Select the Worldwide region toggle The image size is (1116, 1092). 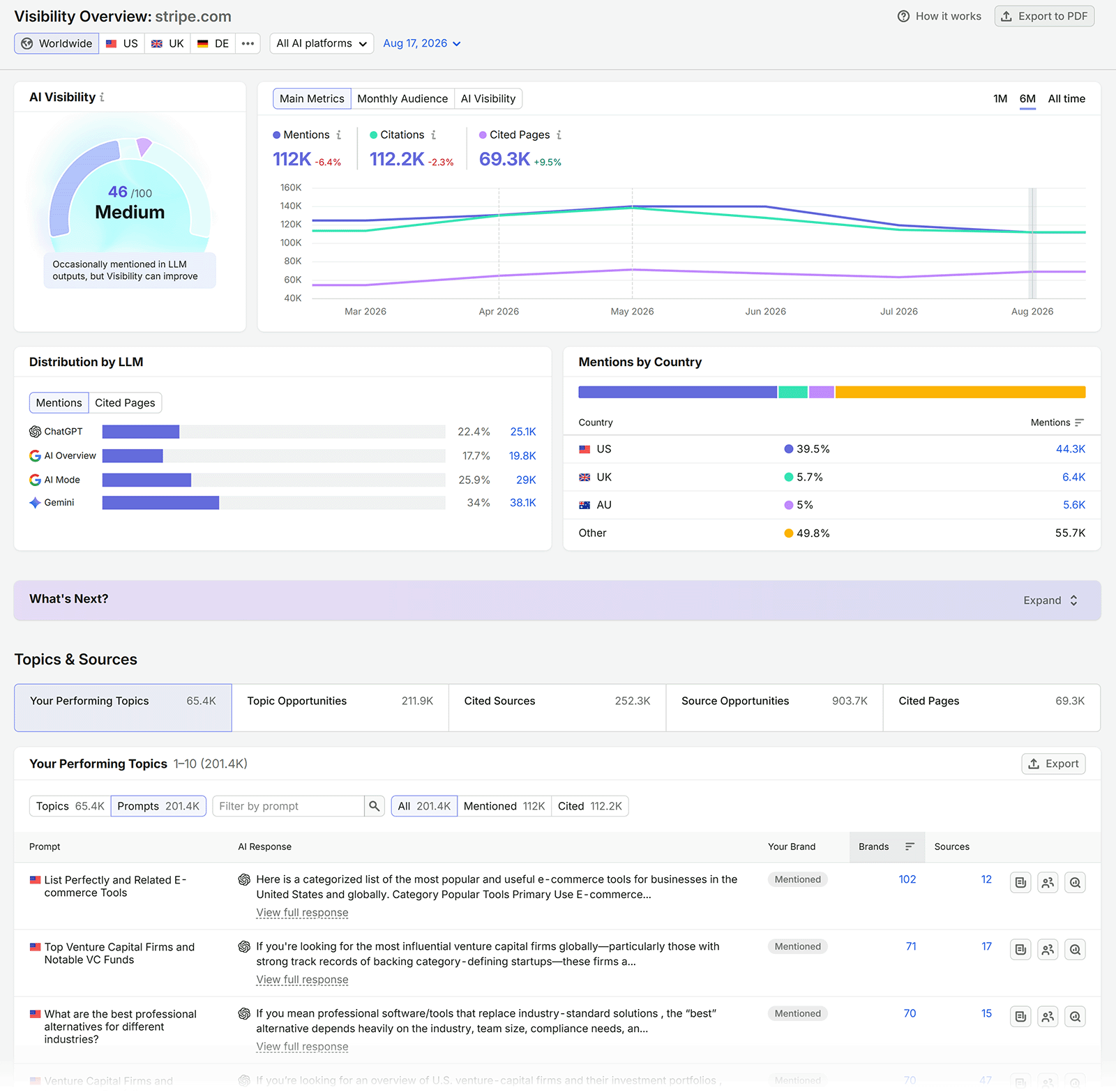[56, 43]
